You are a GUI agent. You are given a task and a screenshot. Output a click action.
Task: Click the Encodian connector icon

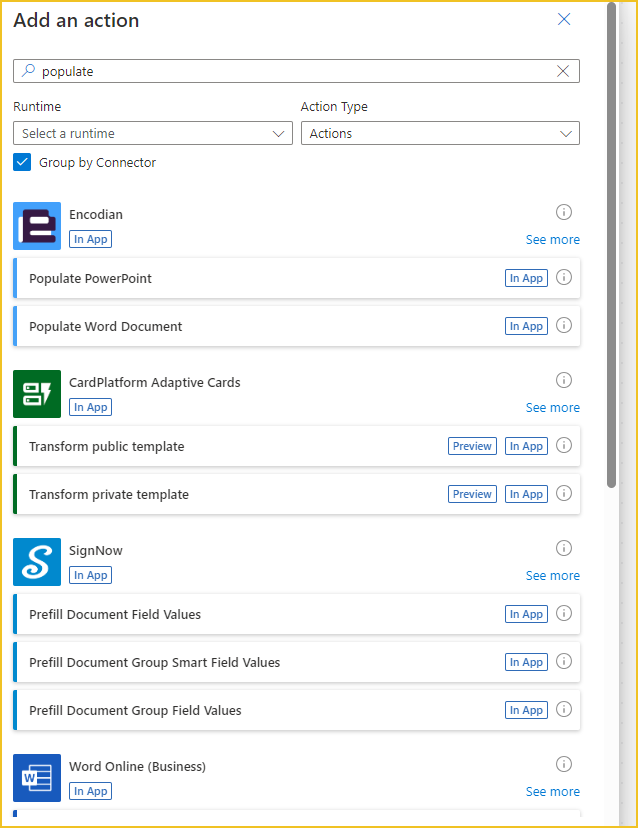click(x=37, y=226)
